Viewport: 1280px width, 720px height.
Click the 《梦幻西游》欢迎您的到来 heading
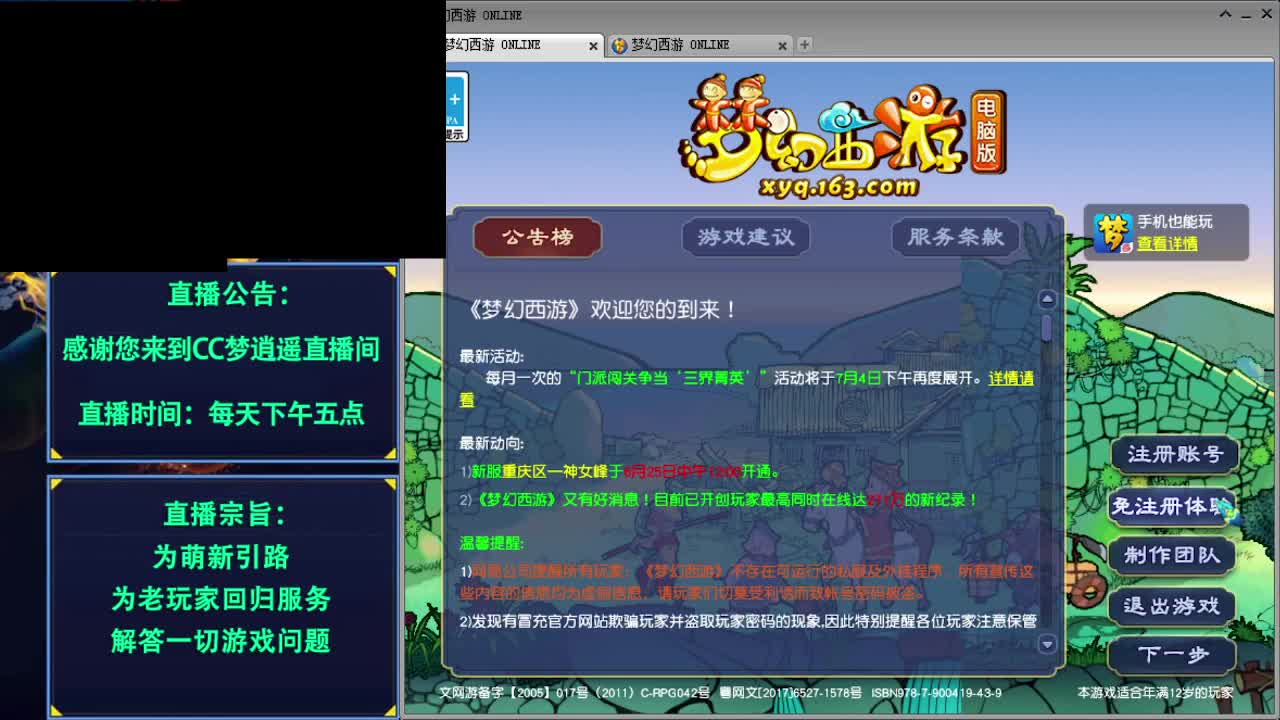[600, 310]
